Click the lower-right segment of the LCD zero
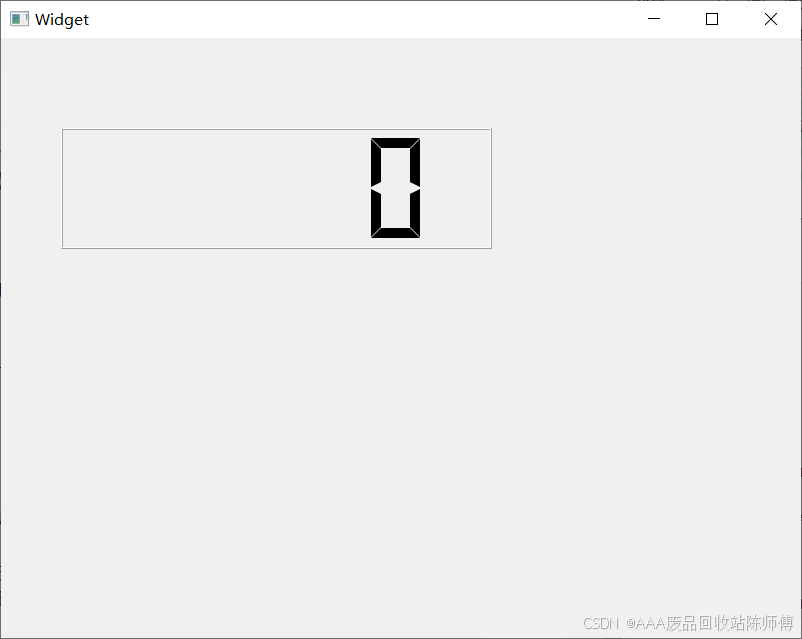802x639 pixels. click(415, 213)
